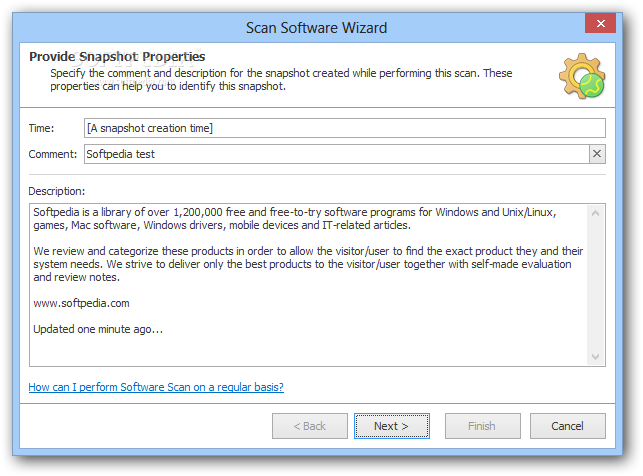Click the gear wizard icon in header
The width and height of the screenshot is (643, 476).
[582, 76]
